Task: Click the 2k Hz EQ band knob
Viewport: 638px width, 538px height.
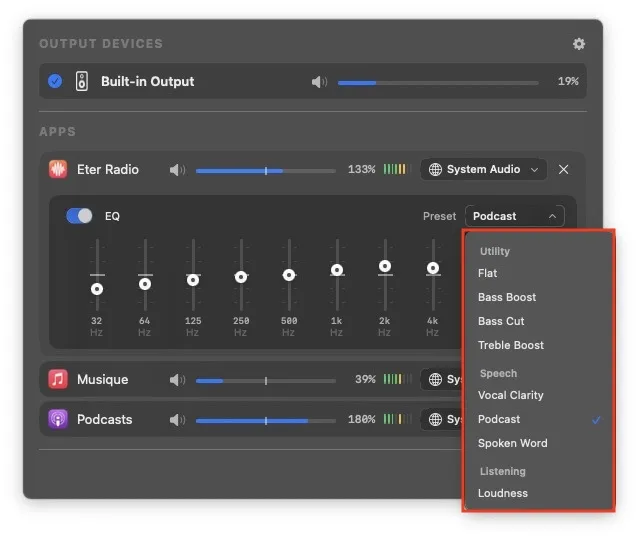Action: (x=385, y=266)
